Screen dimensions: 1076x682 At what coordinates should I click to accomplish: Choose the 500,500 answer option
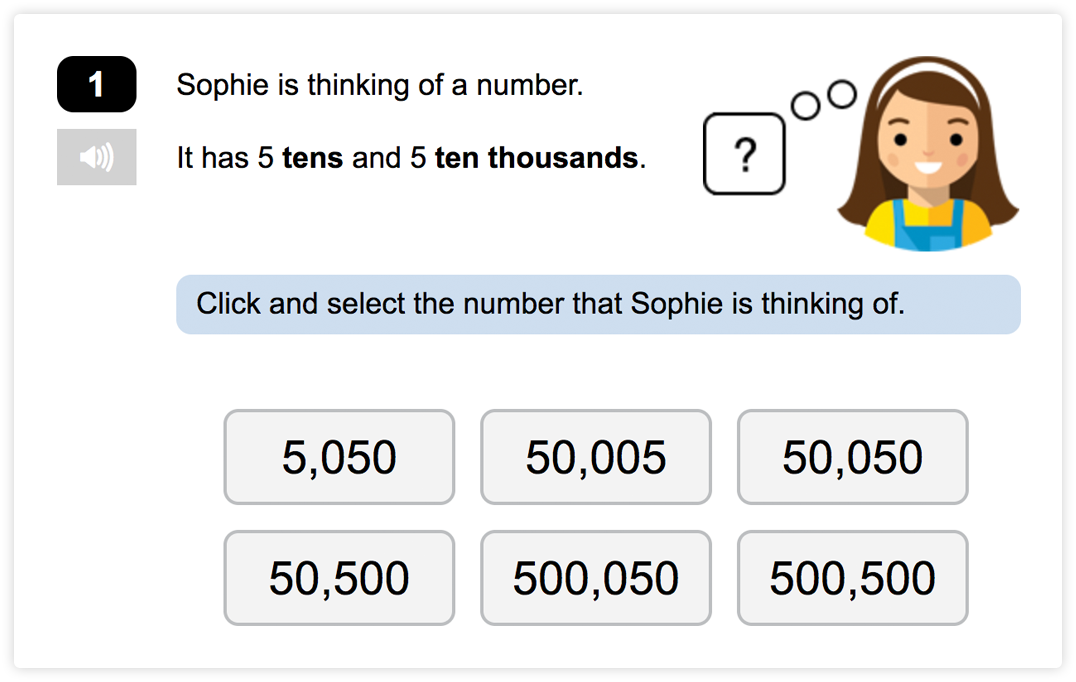[x=852, y=578]
